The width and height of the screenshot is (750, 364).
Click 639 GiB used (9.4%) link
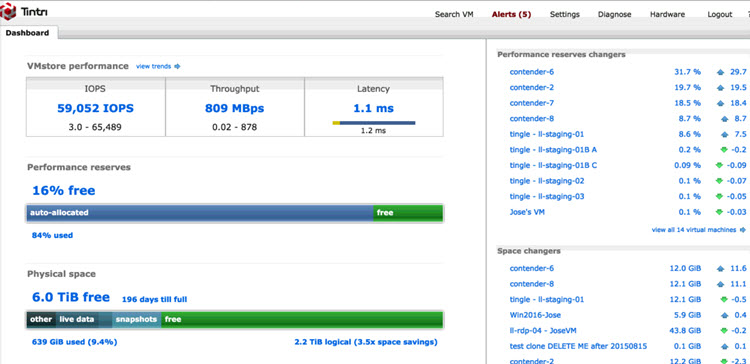(x=74, y=342)
